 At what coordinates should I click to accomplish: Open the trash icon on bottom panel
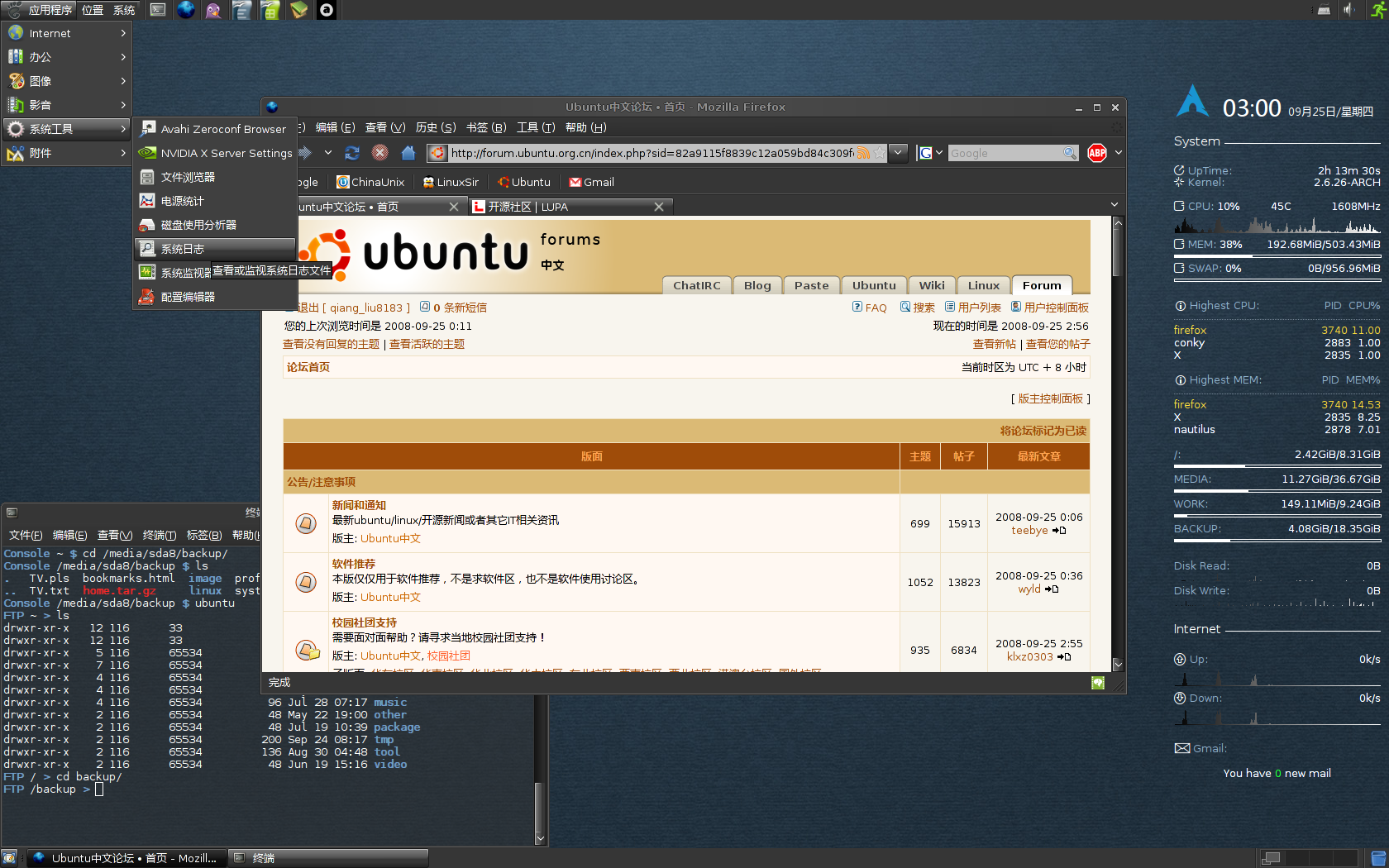(1378, 858)
